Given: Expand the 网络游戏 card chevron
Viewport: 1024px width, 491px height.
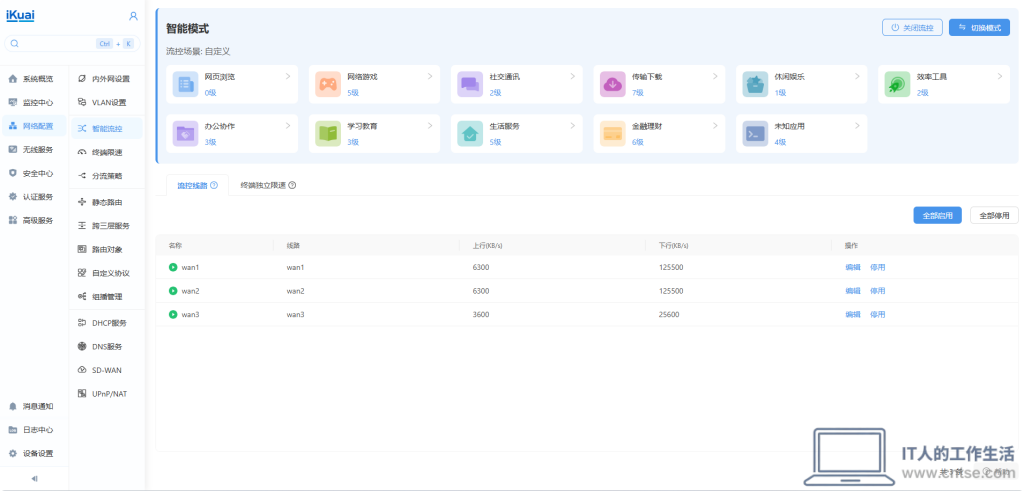Looking at the screenshot, I should pyautogui.click(x=430, y=76).
